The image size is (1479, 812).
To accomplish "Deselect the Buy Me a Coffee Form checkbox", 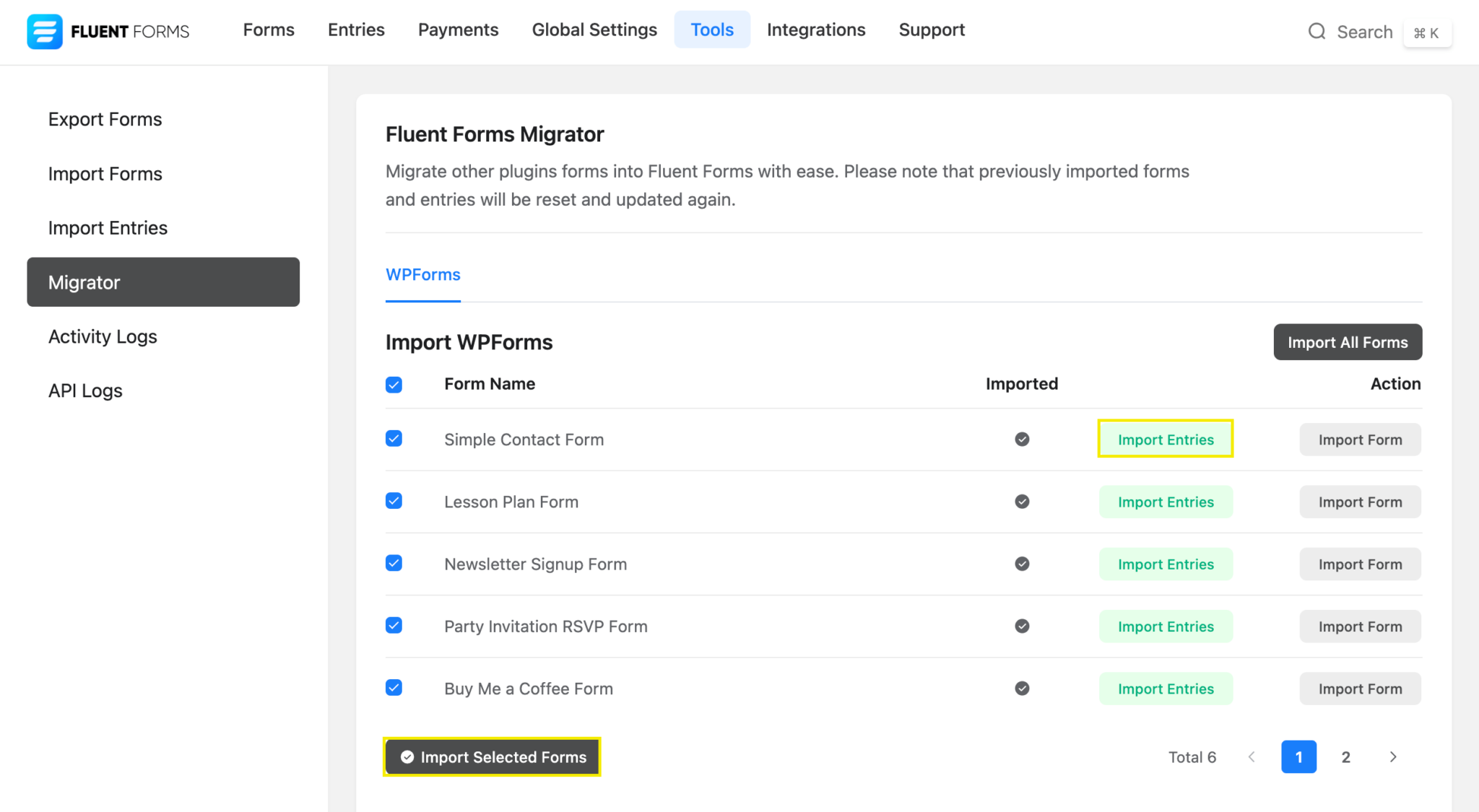I will (x=394, y=688).
